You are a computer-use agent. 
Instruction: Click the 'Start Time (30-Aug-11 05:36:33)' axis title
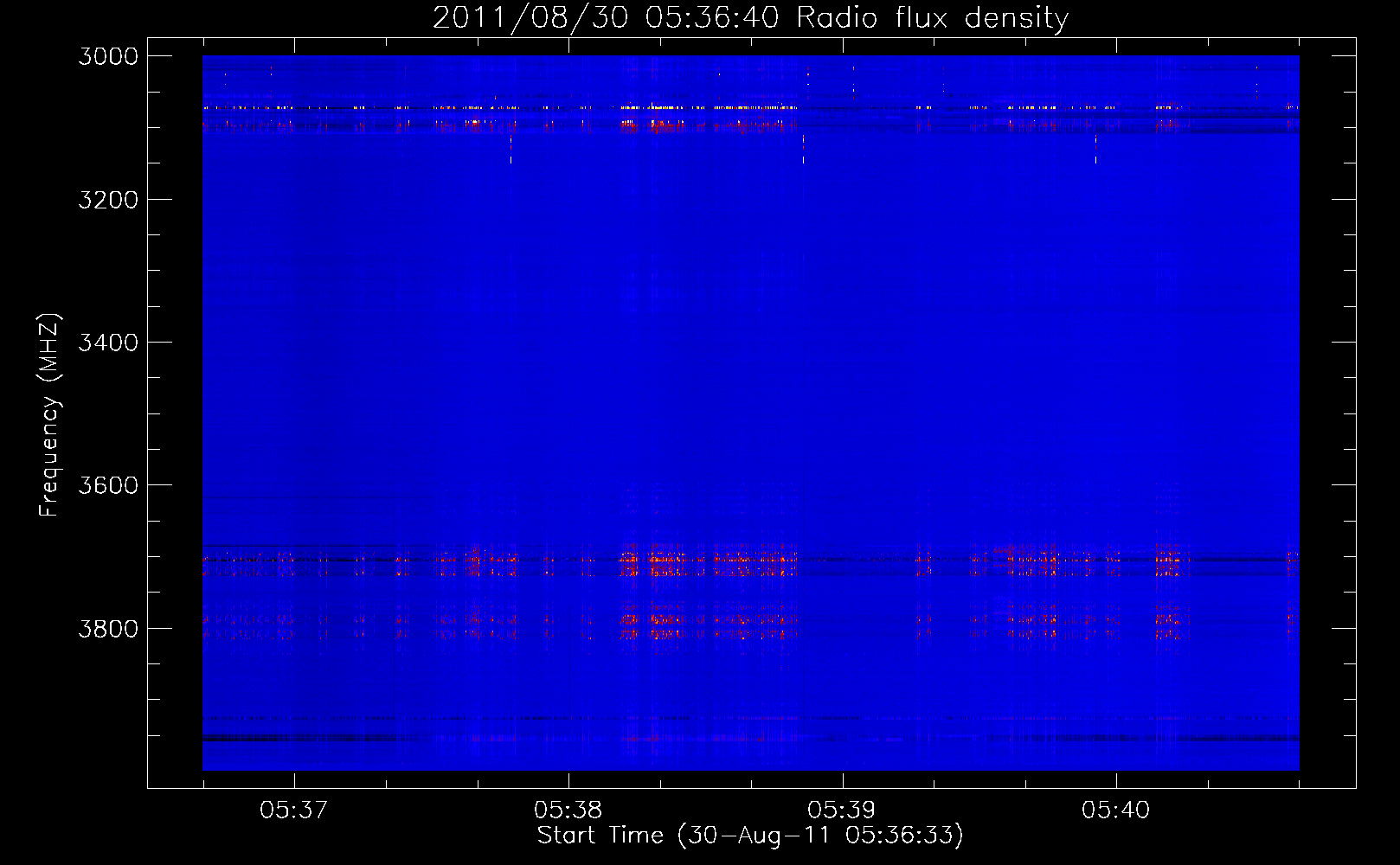750,836
